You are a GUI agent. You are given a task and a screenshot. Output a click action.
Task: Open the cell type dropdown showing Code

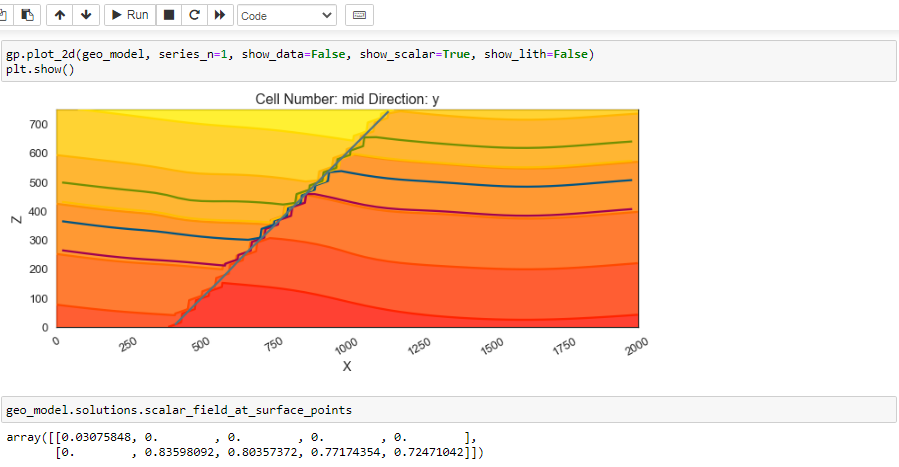tap(287, 15)
